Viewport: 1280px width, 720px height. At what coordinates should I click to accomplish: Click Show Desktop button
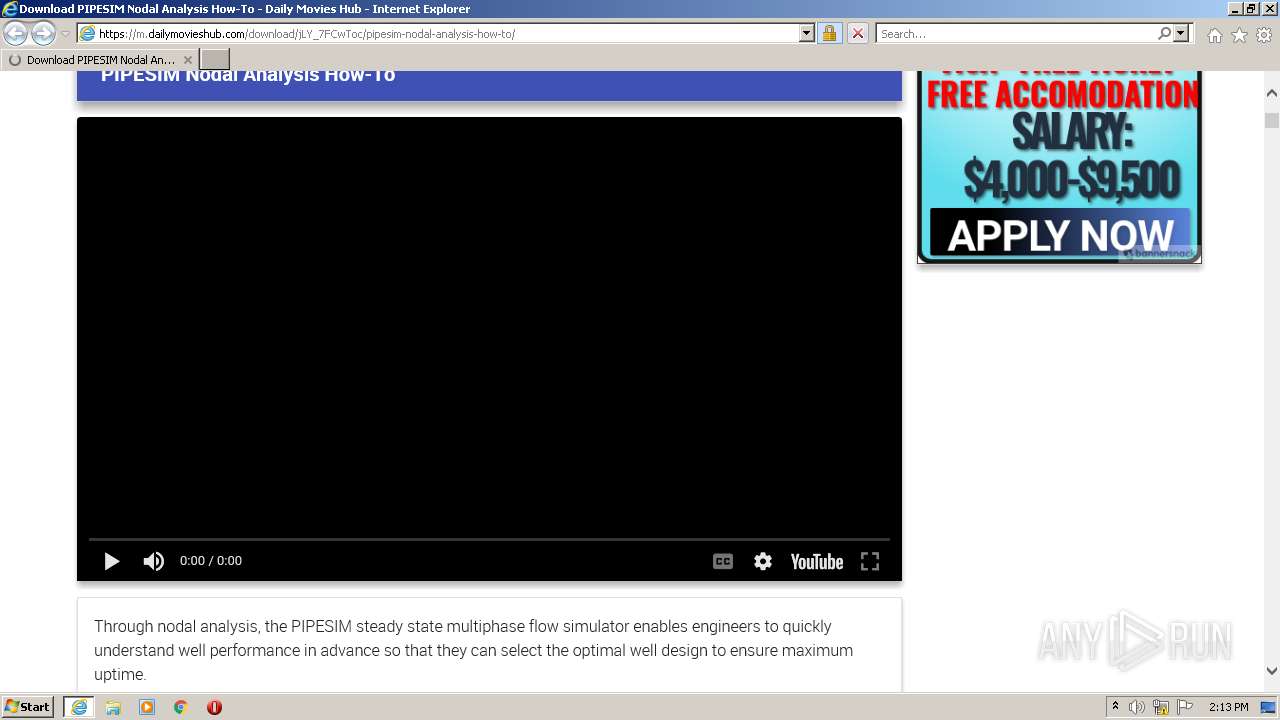pos(1269,707)
